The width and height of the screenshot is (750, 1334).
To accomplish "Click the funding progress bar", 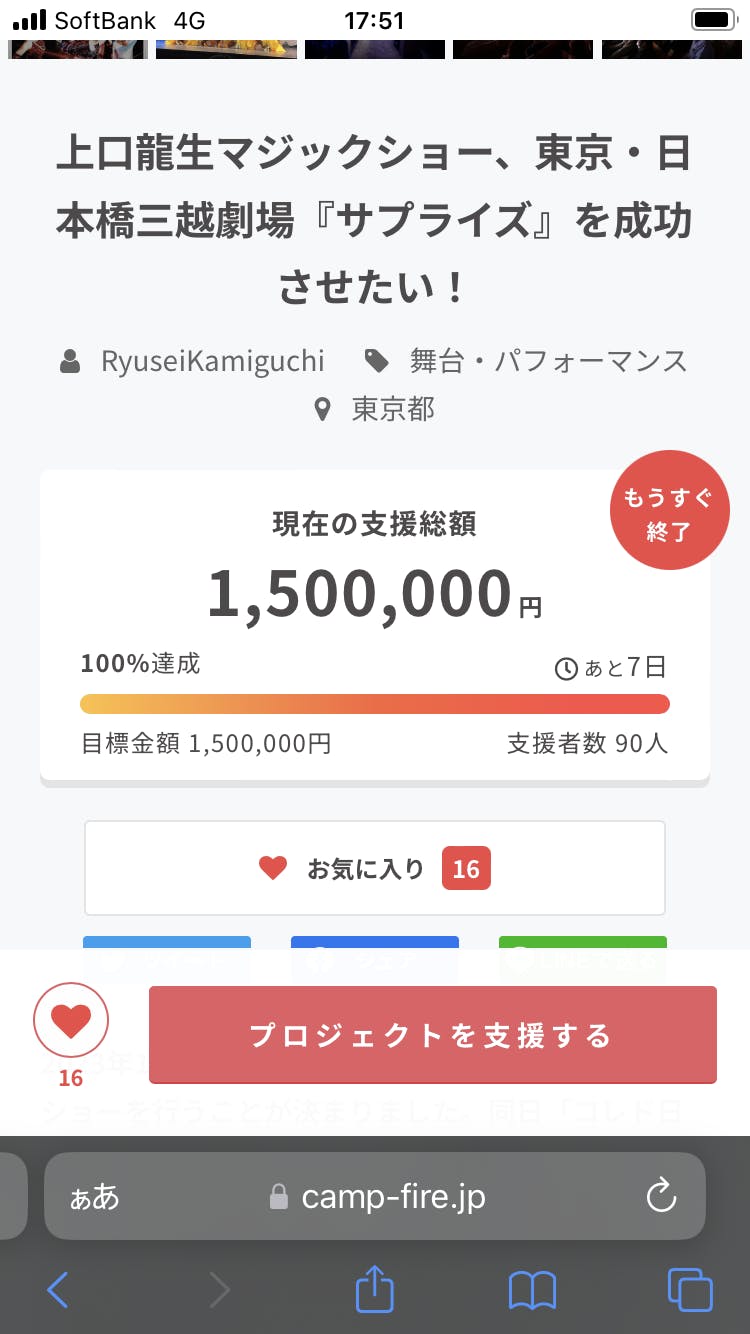I will pos(375,704).
